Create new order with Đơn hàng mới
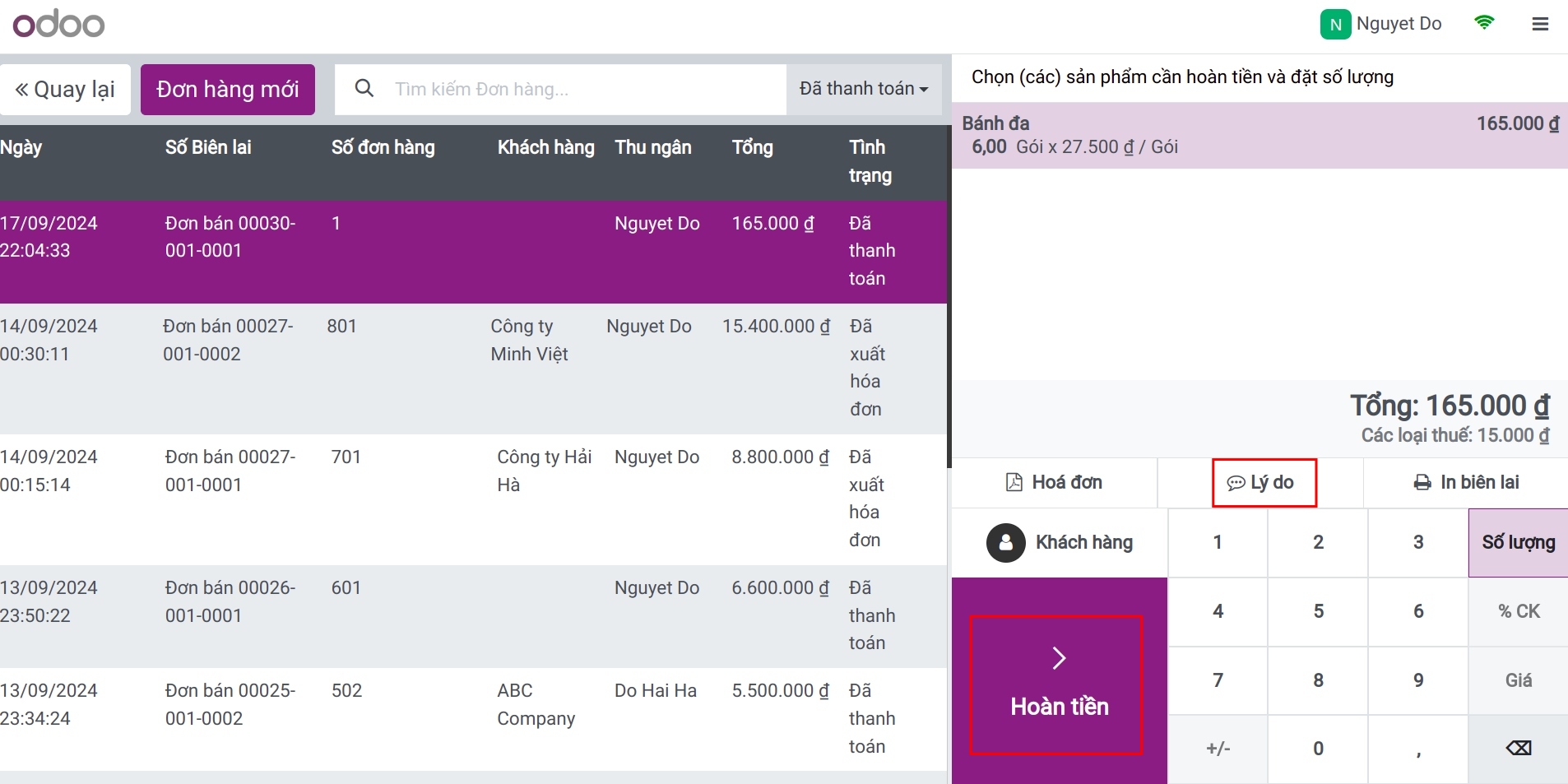This screenshot has width=1568, height=784. [228, 90]
